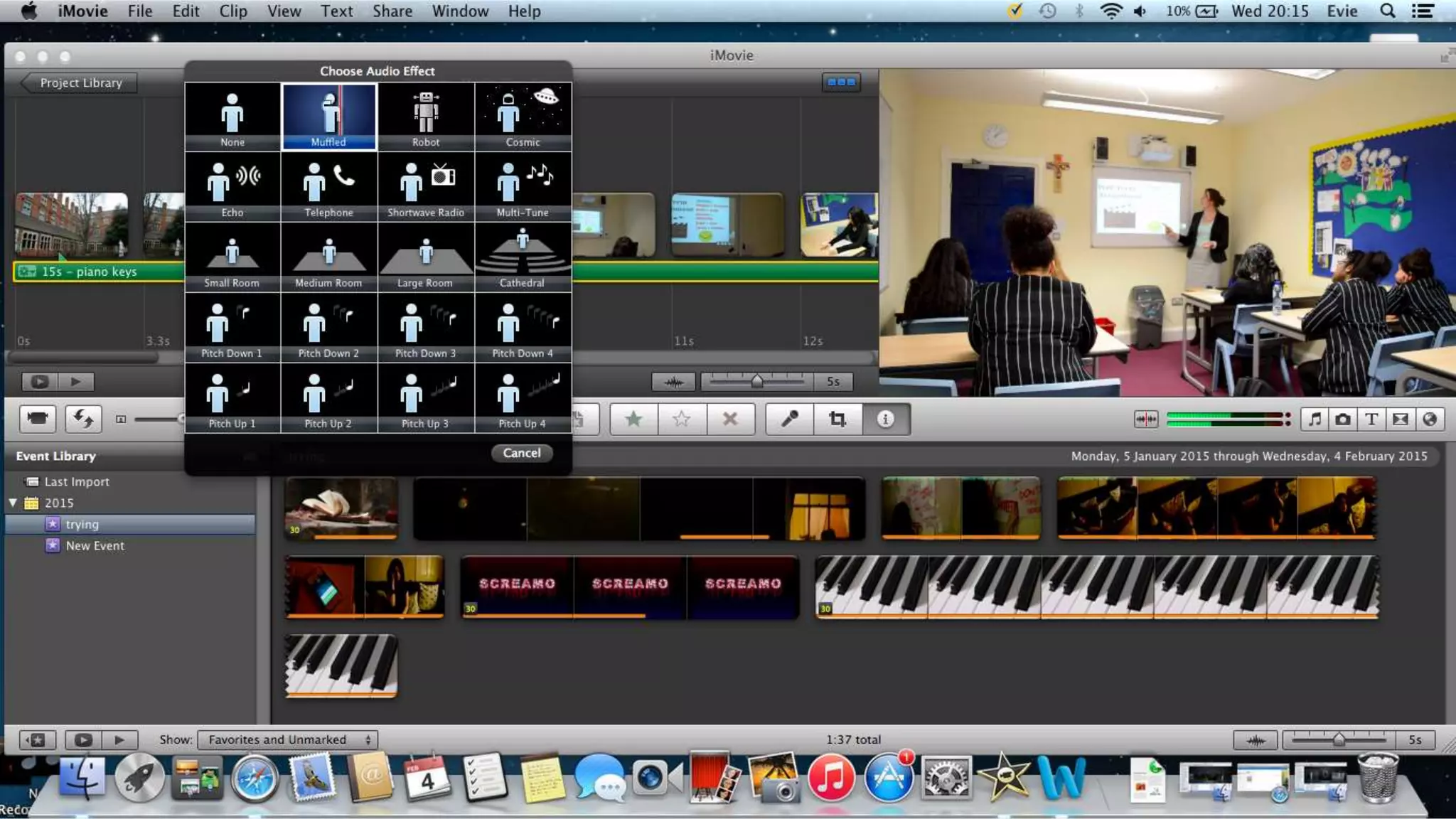The image size is (1456, 819).
Task: Select the None audio effect
Action: pos(232,117)
